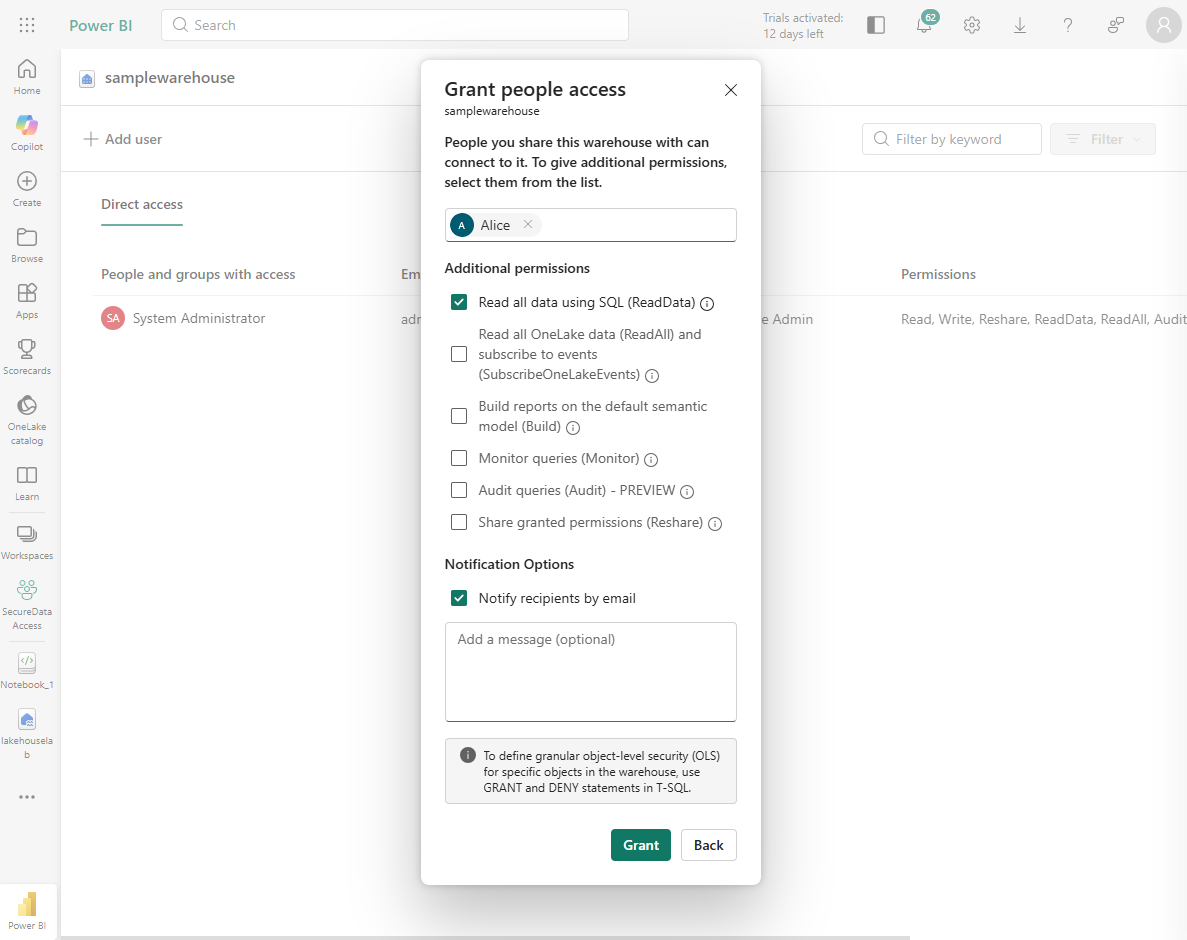Open Help question mark menu

tap(1067, 25)
